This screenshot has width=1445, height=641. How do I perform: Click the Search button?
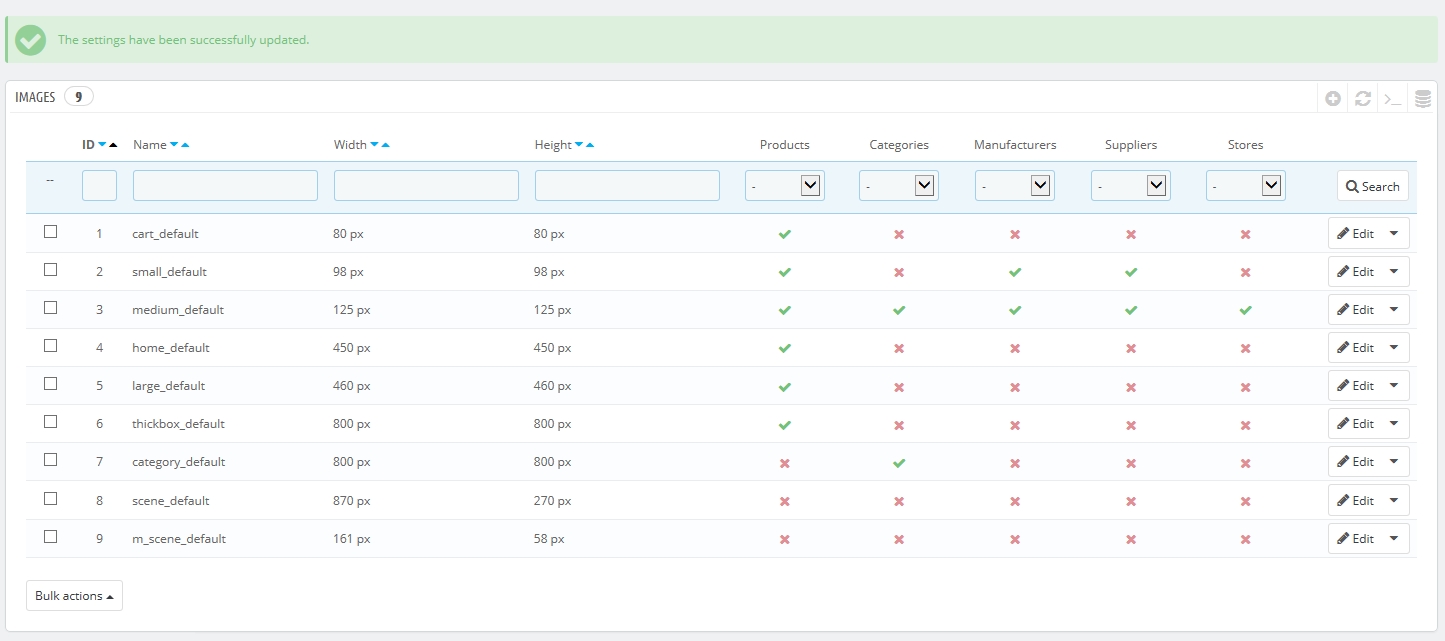(1372, 186)
